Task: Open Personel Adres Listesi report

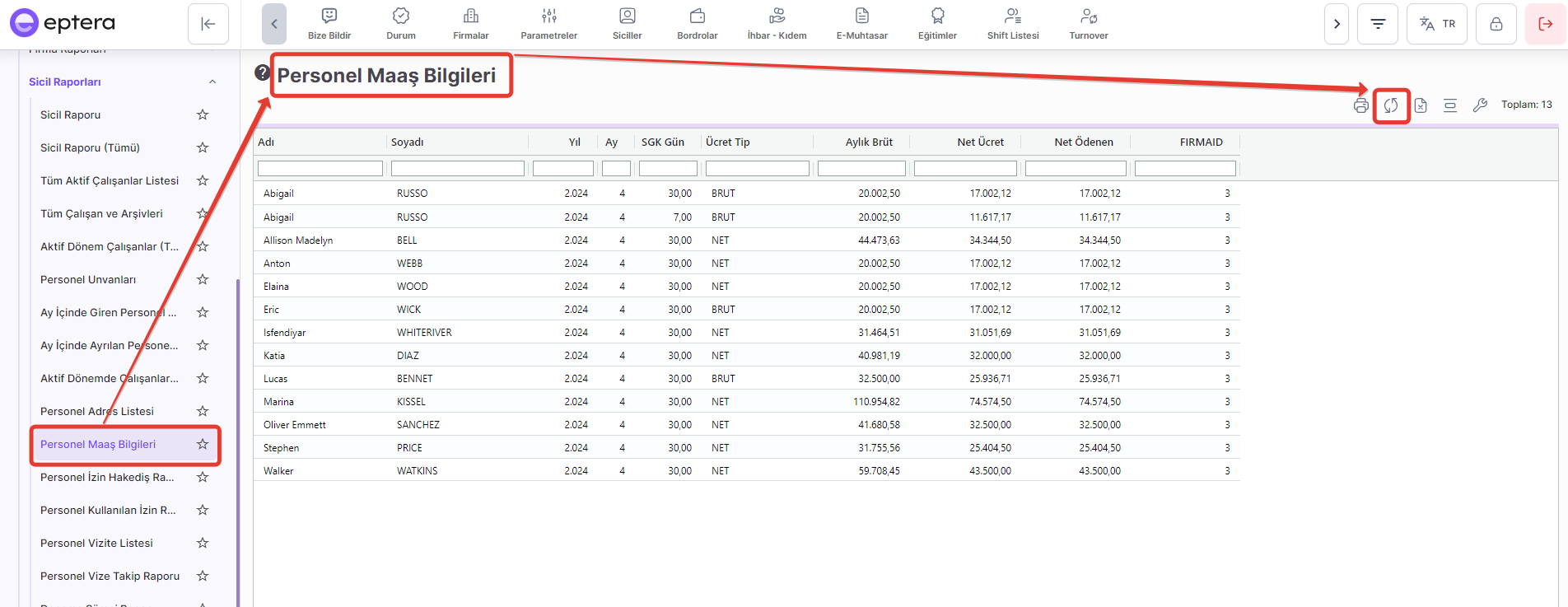Action: coord(97,411)
